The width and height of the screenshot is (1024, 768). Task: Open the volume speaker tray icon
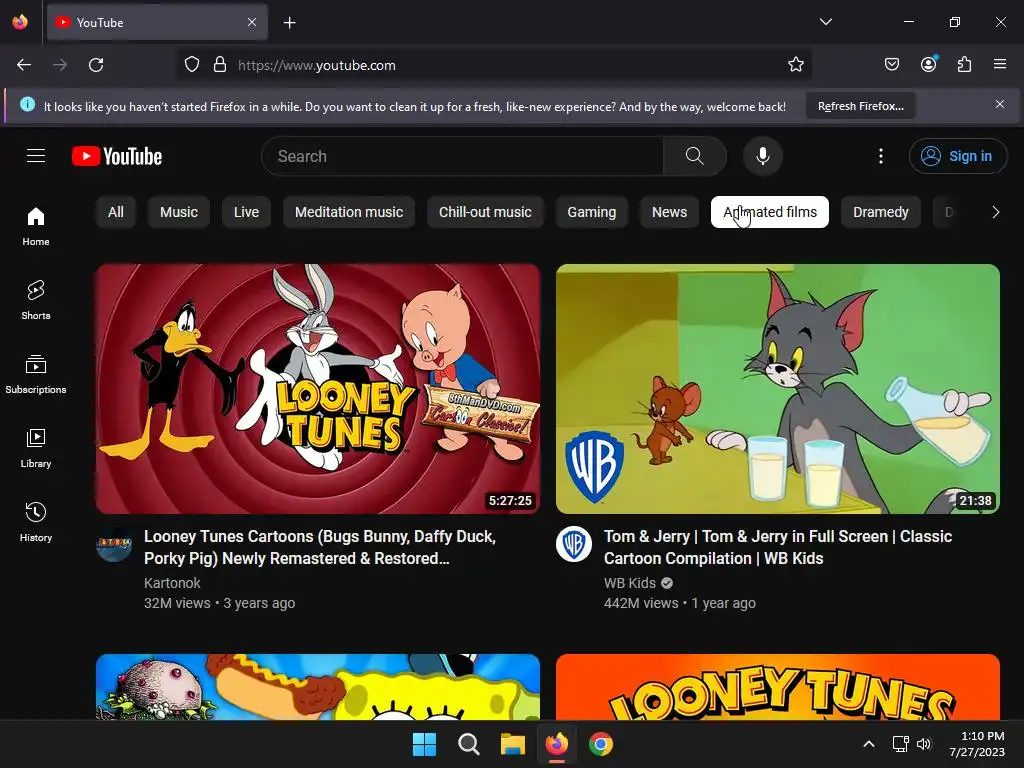point(923,744)
